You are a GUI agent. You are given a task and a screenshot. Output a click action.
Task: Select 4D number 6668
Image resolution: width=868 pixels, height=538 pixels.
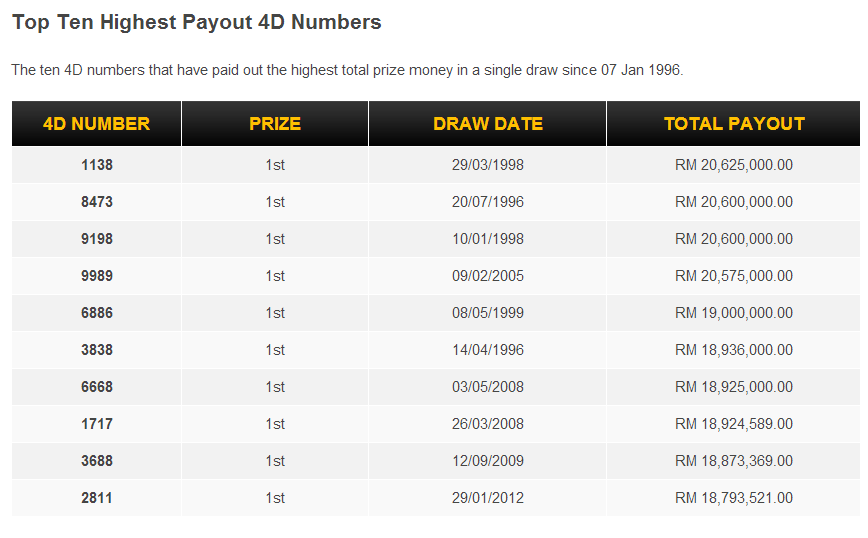[x=97, y=387]
